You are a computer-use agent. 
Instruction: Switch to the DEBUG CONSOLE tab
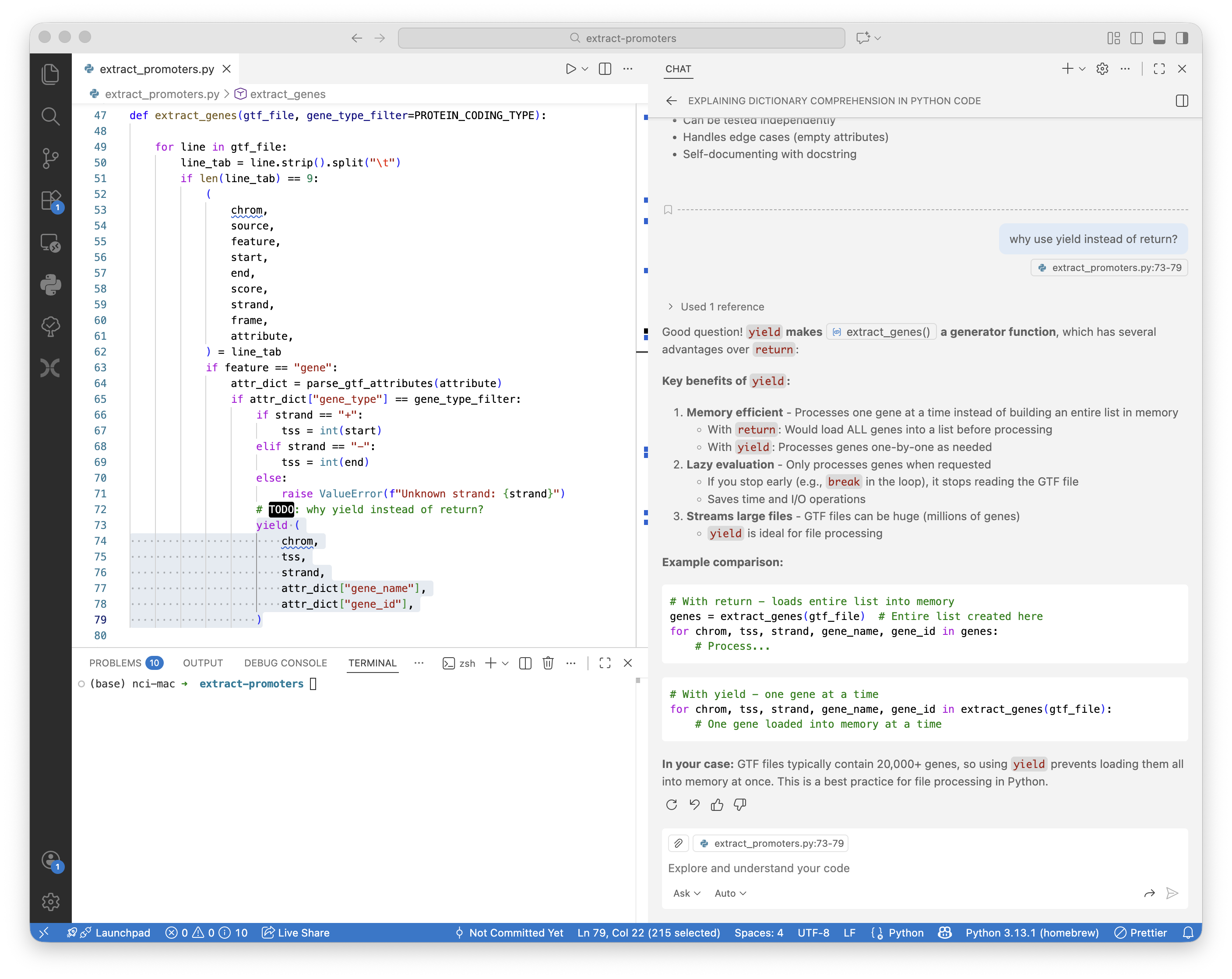(x=285, y=663)
